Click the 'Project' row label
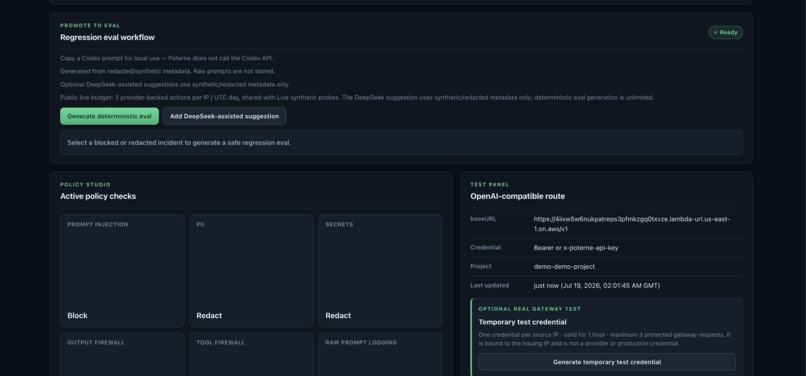806x376 pixels. point(481,266)
